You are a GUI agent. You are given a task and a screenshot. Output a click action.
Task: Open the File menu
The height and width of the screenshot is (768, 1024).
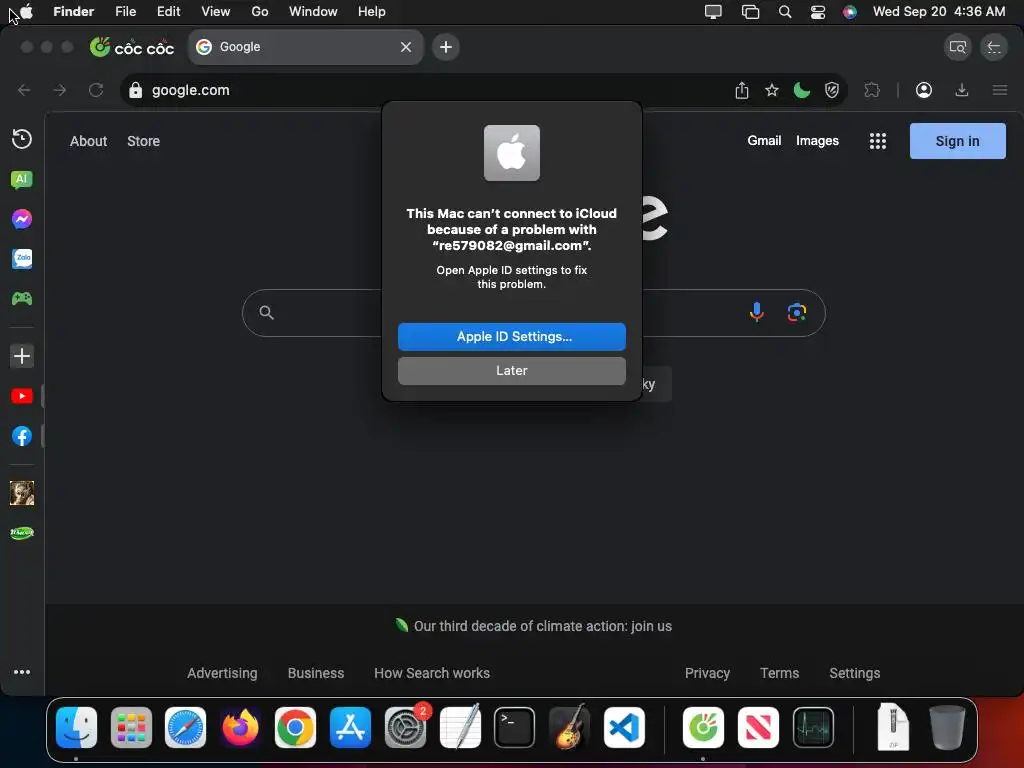[x=125, y=11]
